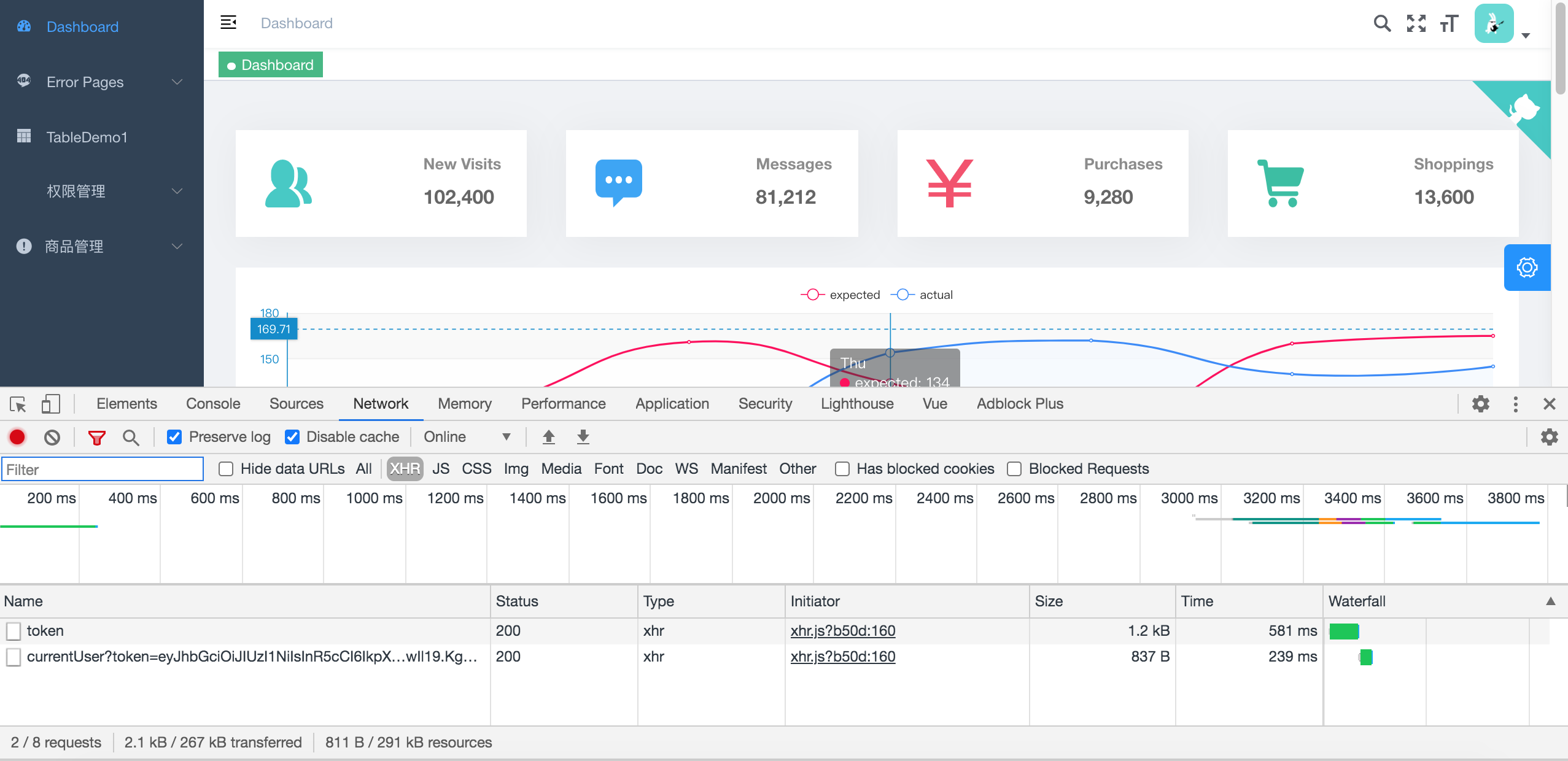Toggle actual series in chart legend

(922, 295)
